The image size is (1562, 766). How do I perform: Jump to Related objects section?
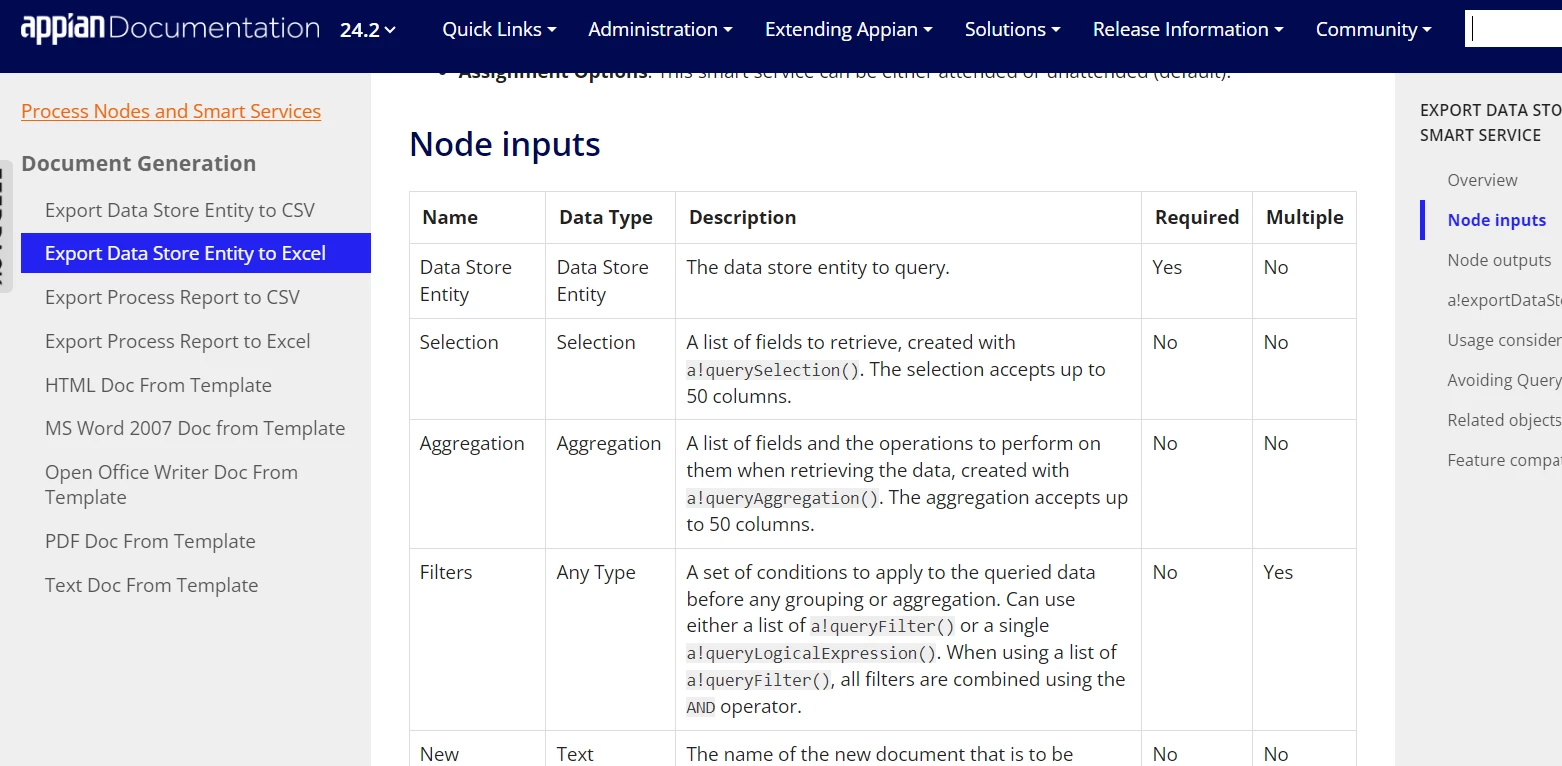pos(1504,420)
